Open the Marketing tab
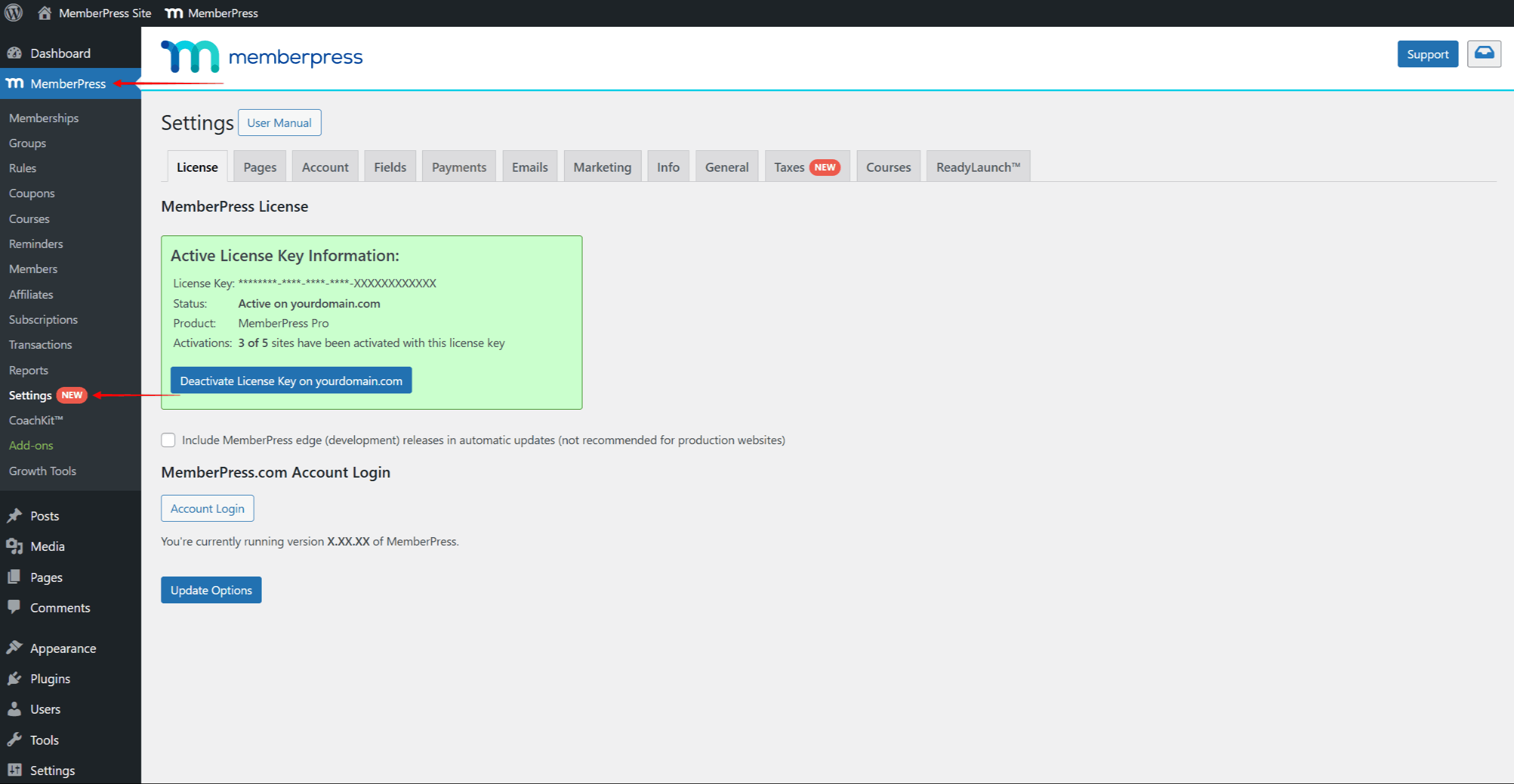This screenshot has height=784, width=1514. tap(602, 167)
